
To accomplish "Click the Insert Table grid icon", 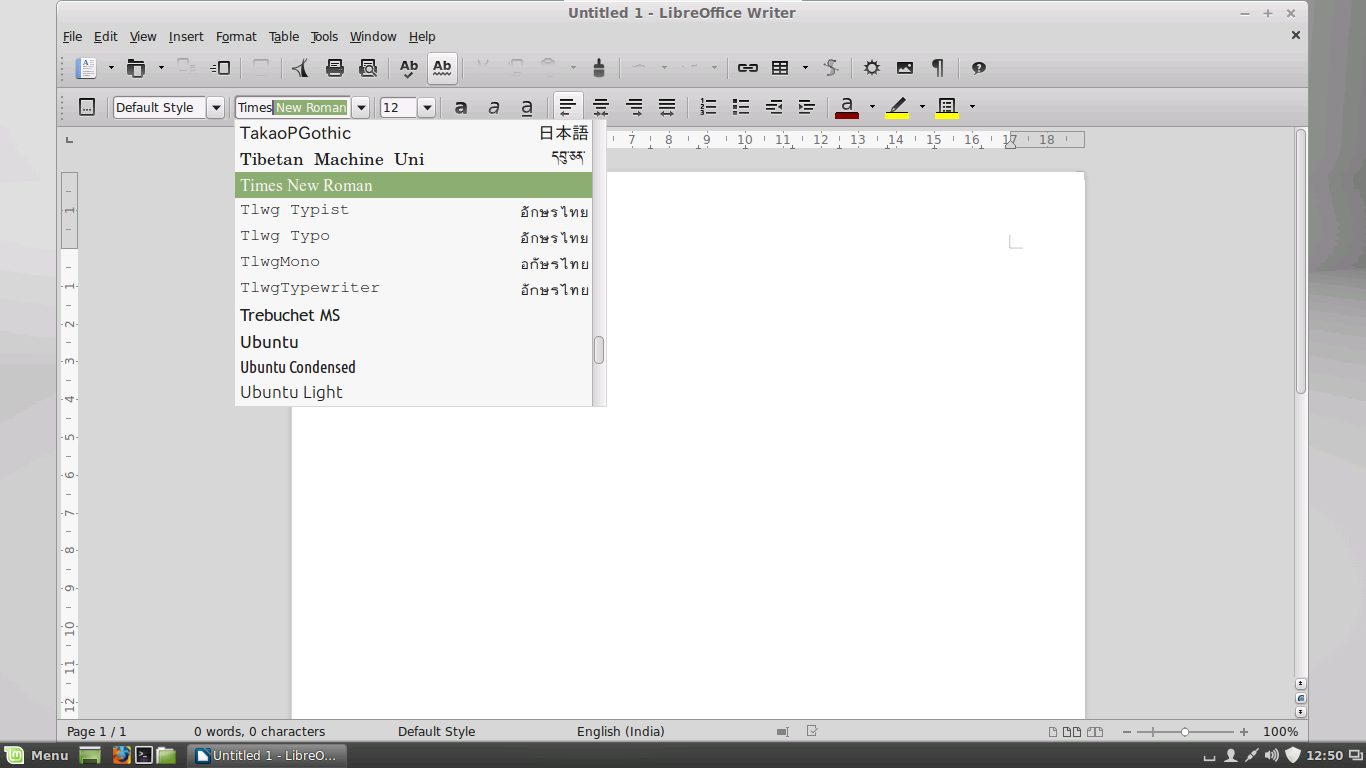I will (x=780, y=68).
